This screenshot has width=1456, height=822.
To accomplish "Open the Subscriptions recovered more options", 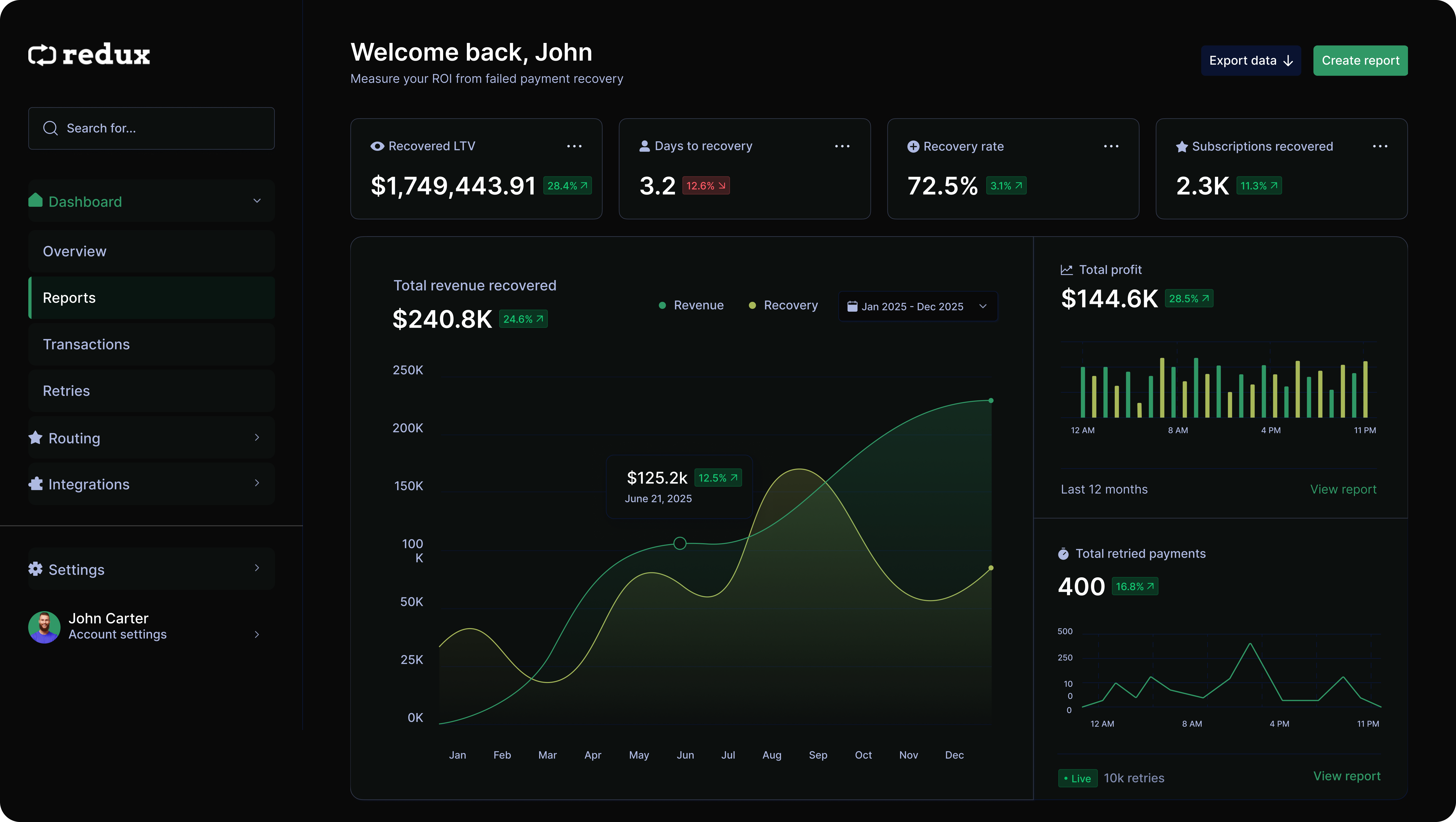I will coord(1380,146).
